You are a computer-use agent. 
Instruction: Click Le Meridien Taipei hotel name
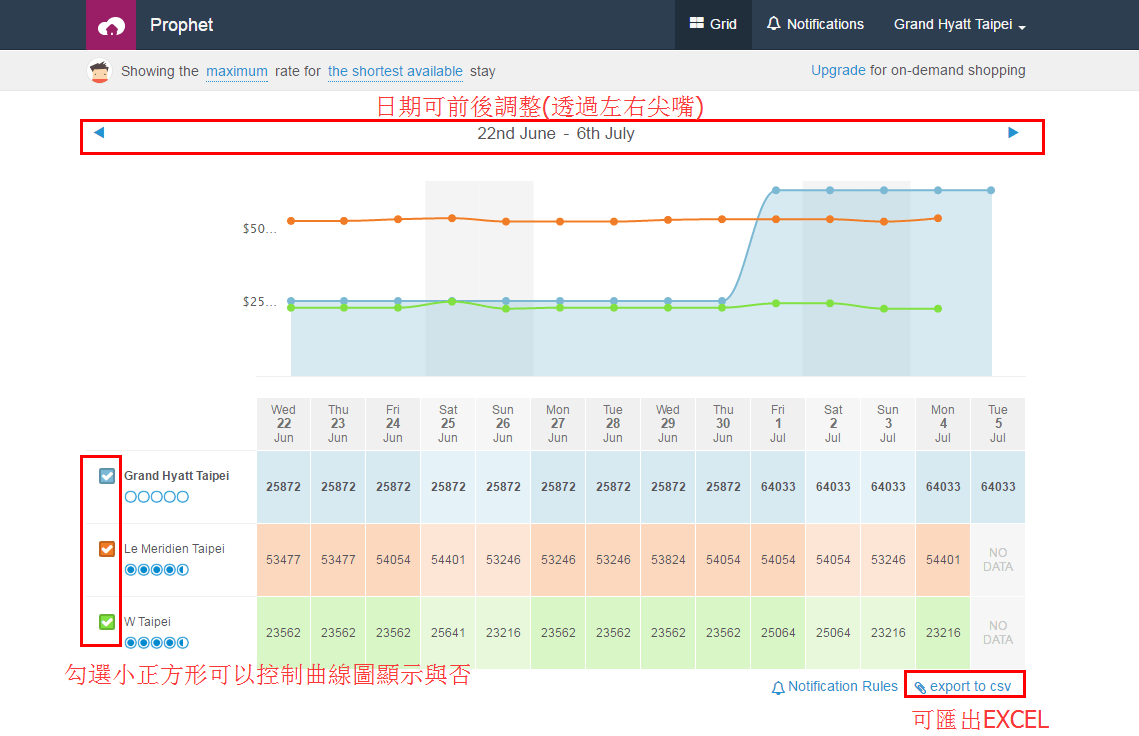click(174, 549)
